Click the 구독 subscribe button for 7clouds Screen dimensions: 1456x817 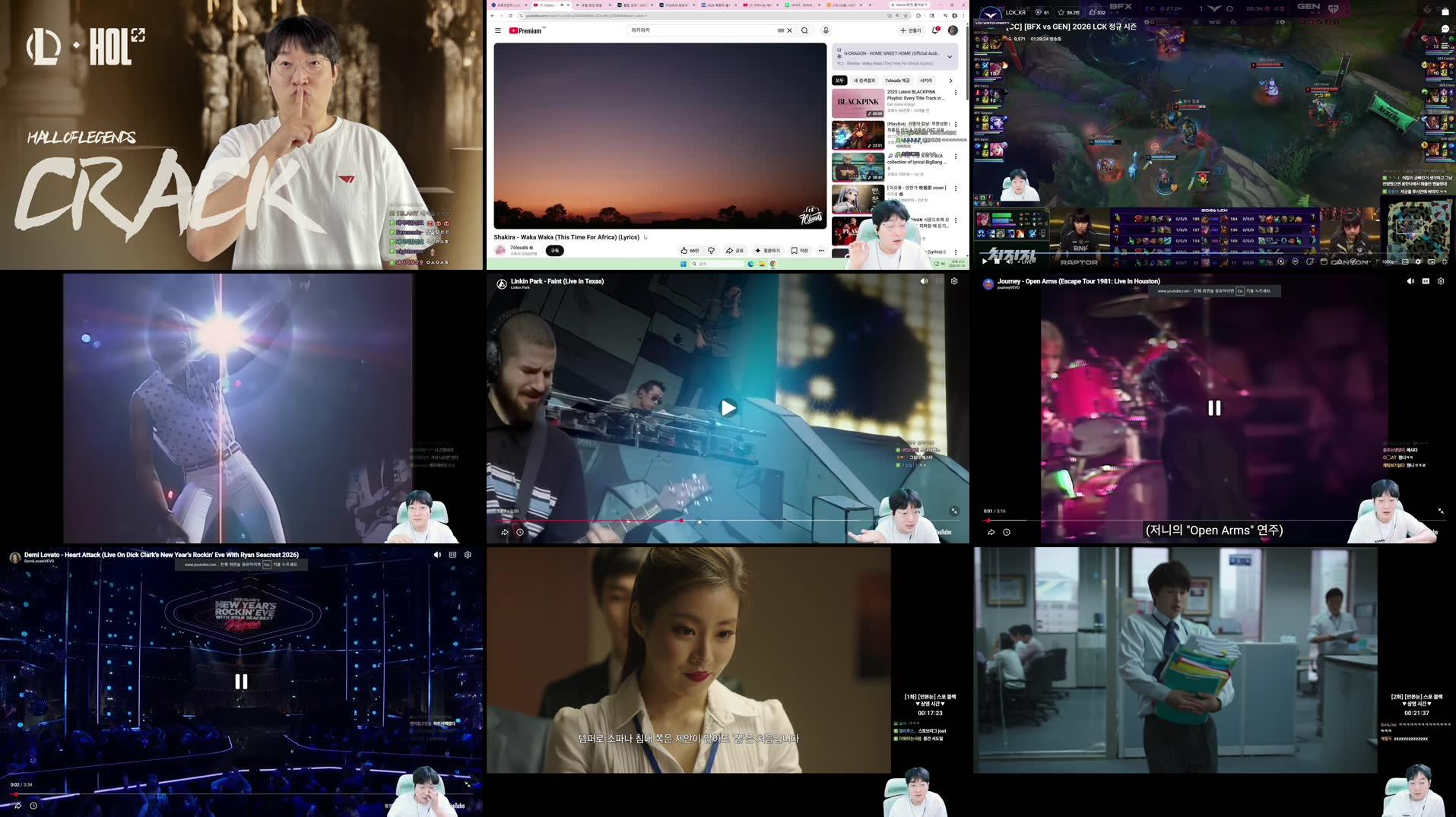[554, 251]
